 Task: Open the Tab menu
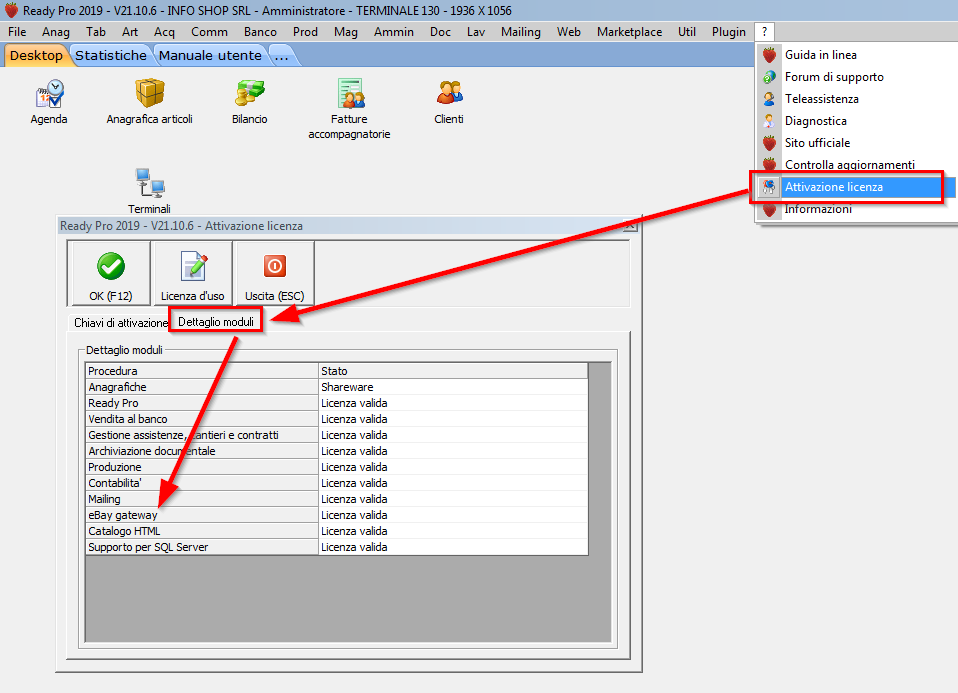click(96, 32)
